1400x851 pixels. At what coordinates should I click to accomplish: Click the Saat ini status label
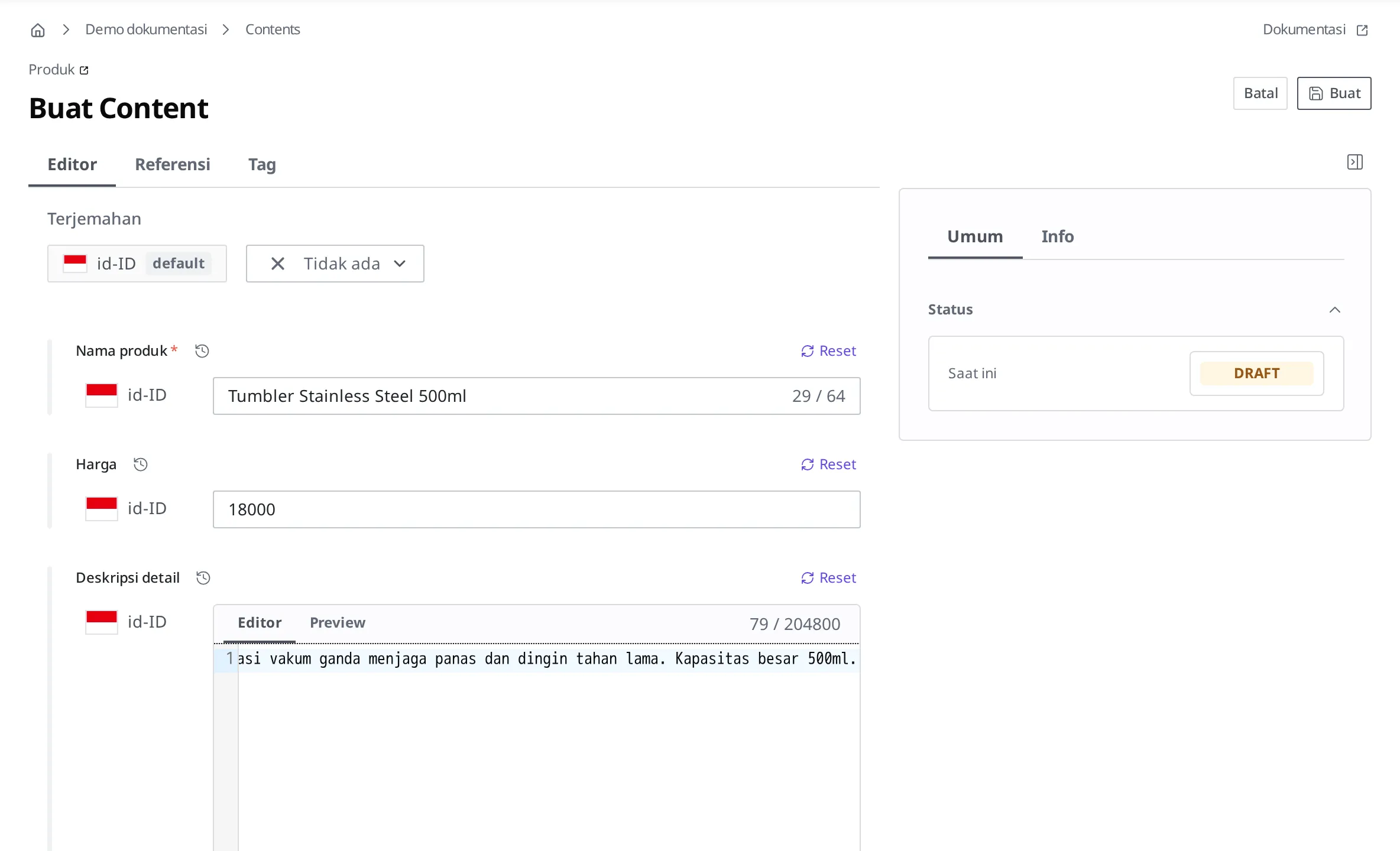pos(972,373)
